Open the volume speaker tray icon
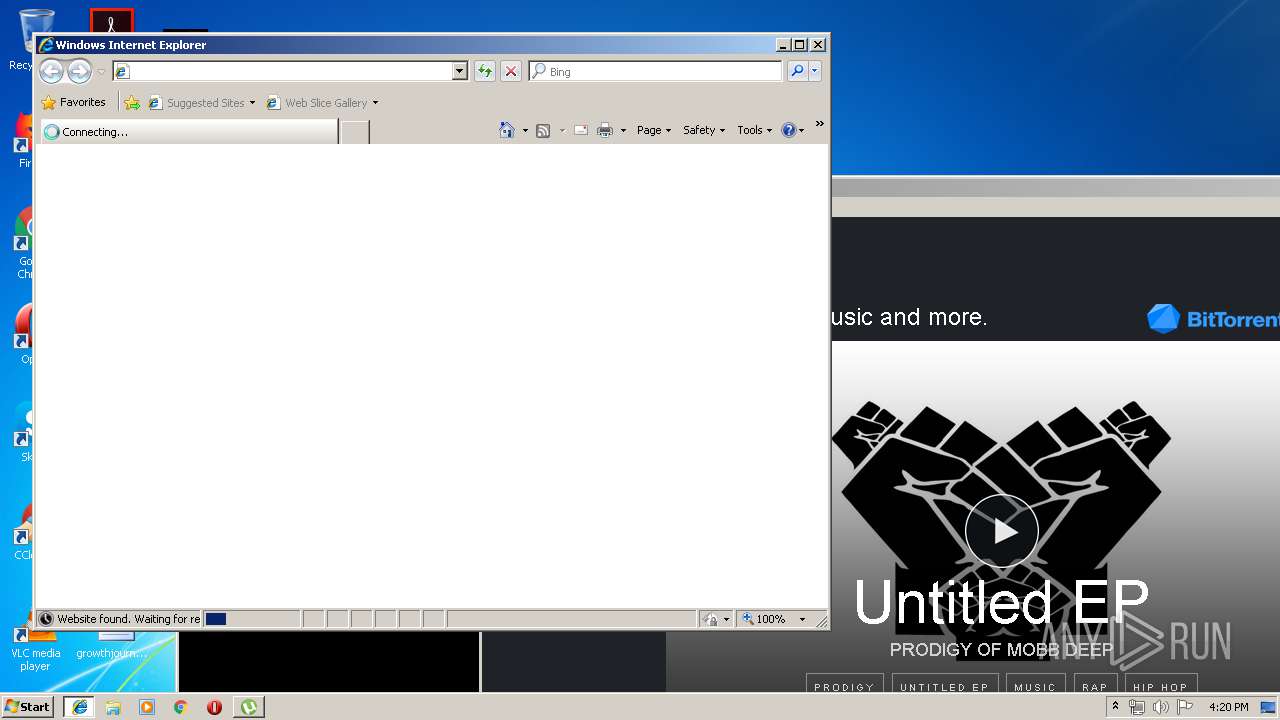This screenshot has height=720, width=1280. pos(1161,707)
